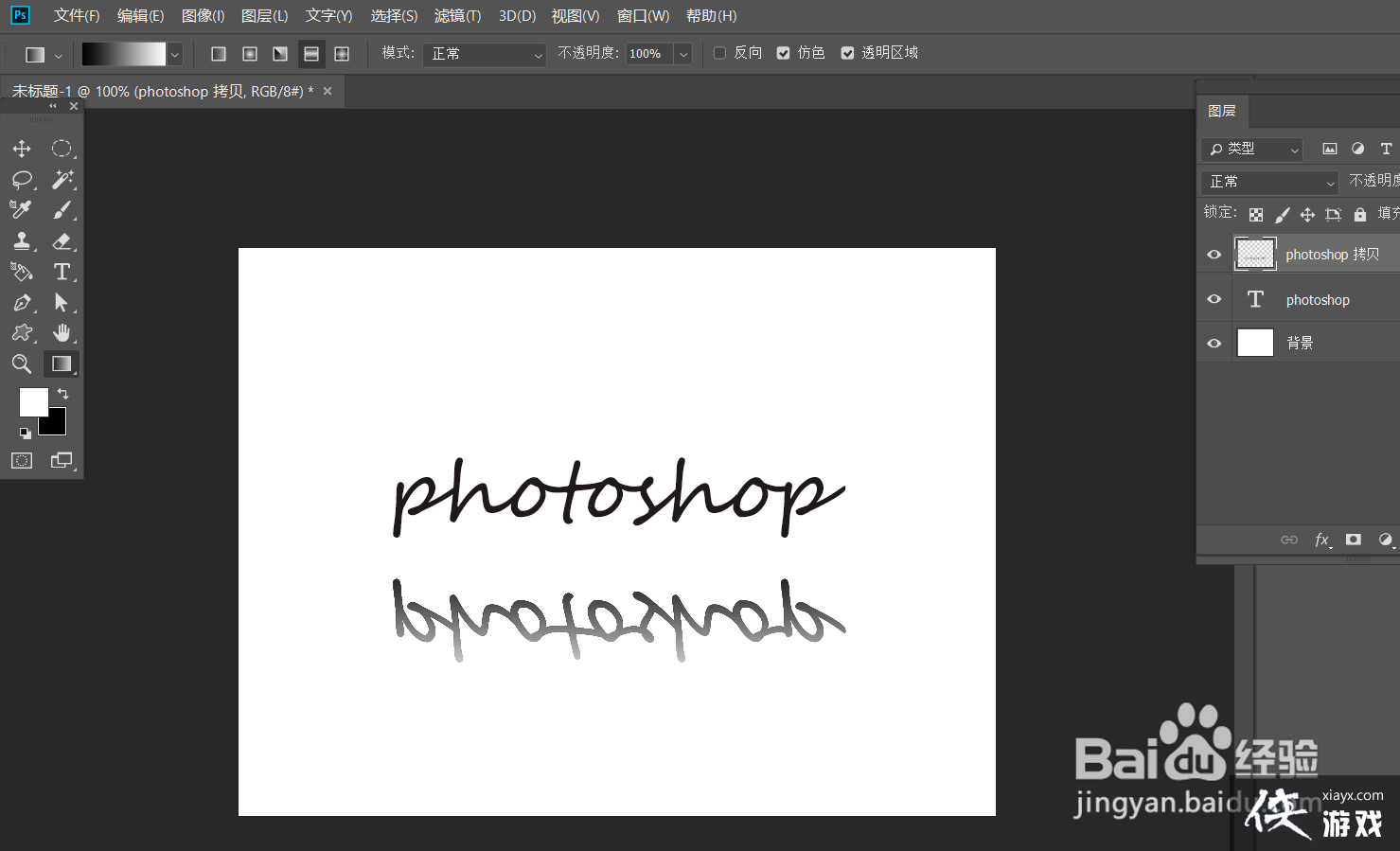Select the Move tool
Image resolution: width=1400 pixels, height=851 pixels.
click(22, 149)
